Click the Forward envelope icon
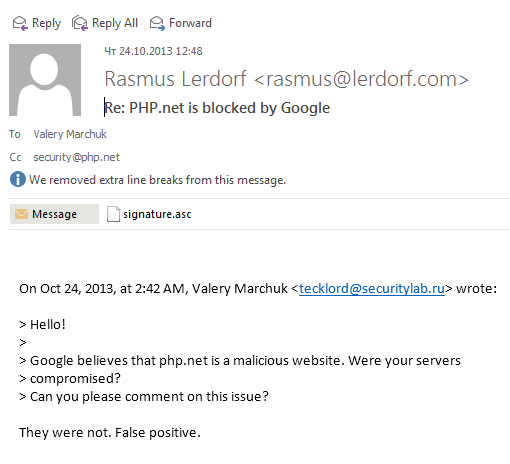The height and width of the screenshot is (464, 510). (x=157, y=23)
